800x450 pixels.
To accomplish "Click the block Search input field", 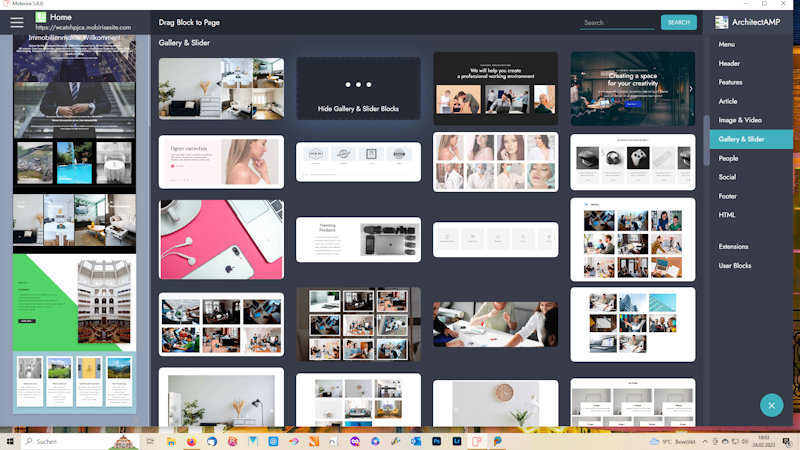I will [x=617, y=22].
